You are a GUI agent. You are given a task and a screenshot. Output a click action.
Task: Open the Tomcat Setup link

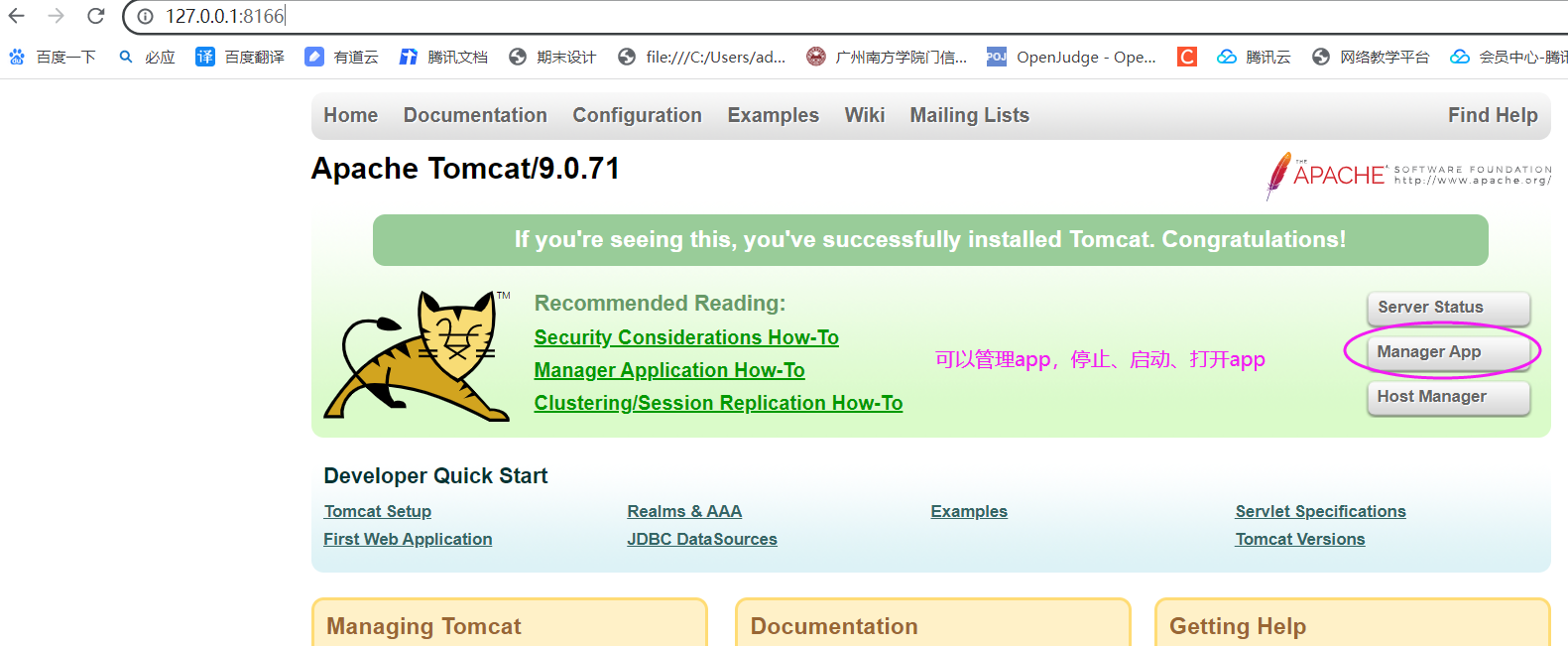[377, 511]
